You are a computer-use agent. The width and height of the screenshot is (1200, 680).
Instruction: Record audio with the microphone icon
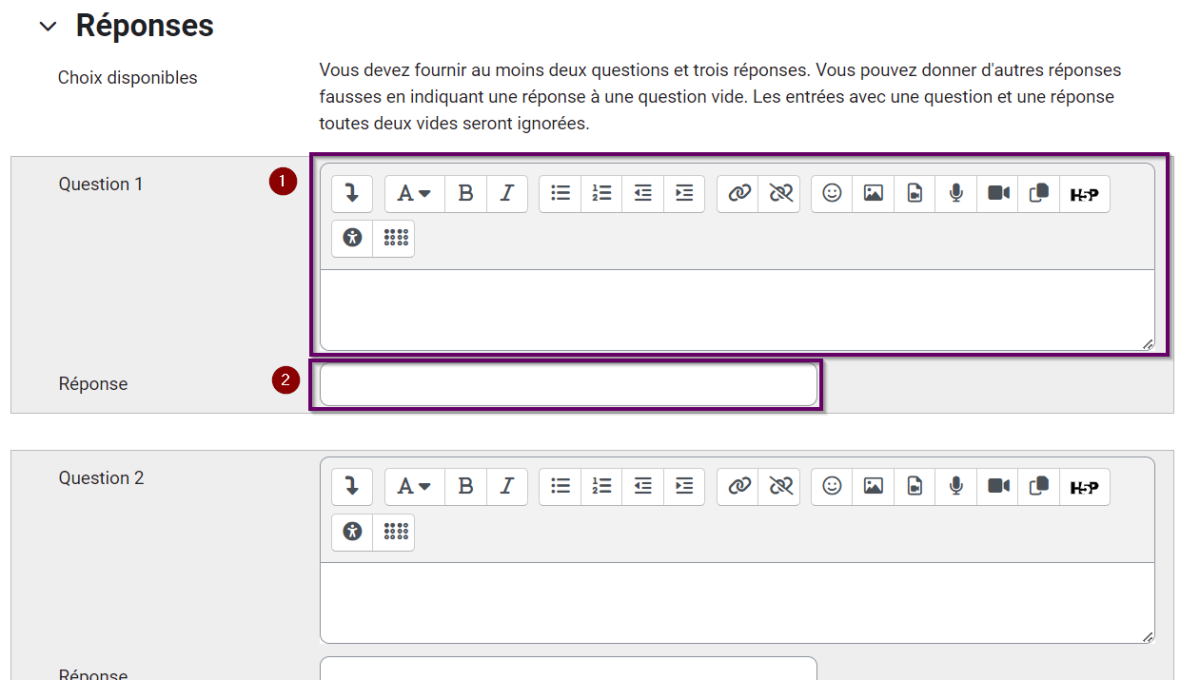(x=955, y=193)
